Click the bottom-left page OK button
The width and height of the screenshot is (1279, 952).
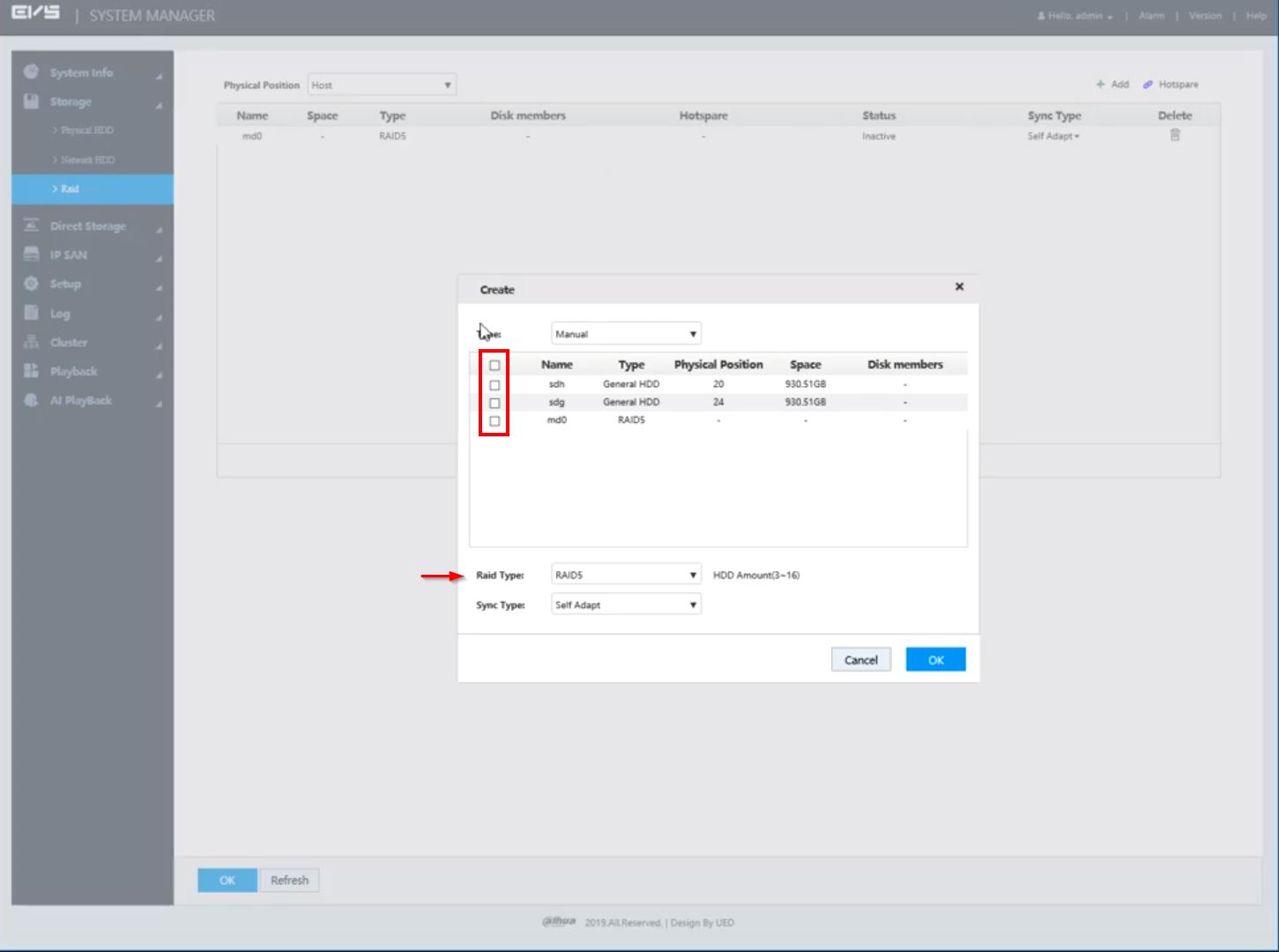pyautogui.click(x=227, y=880)
